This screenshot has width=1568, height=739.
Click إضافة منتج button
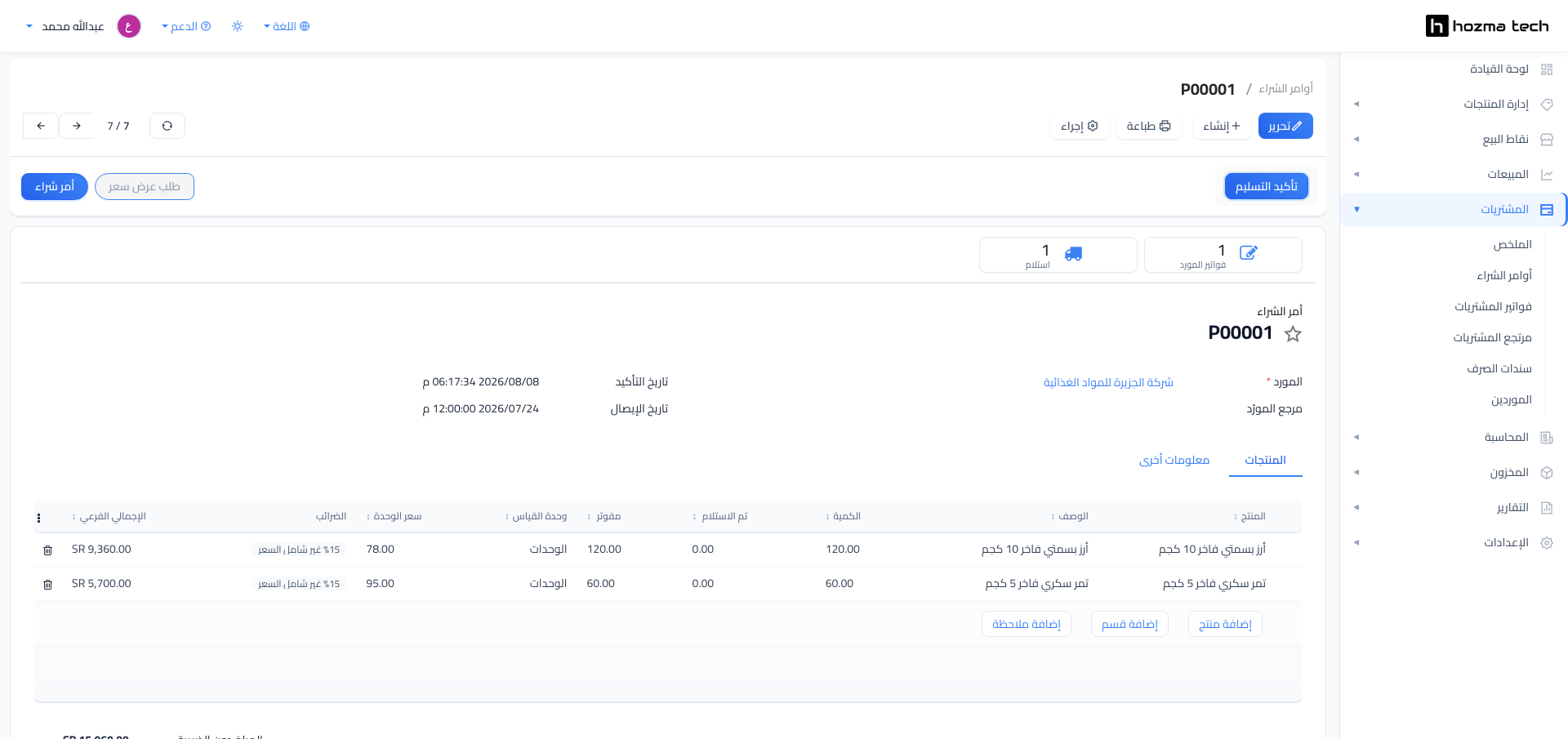click(x=1225, y=624)
